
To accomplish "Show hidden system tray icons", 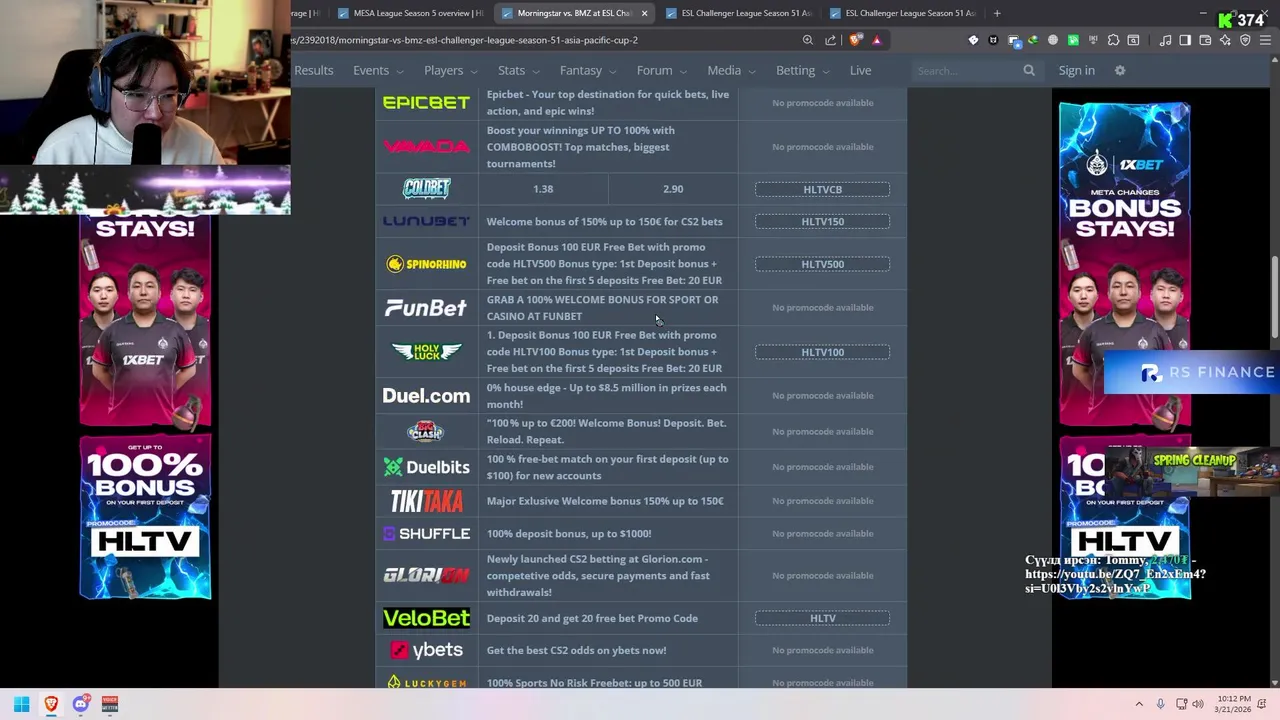I will (x=1139, y=704).
